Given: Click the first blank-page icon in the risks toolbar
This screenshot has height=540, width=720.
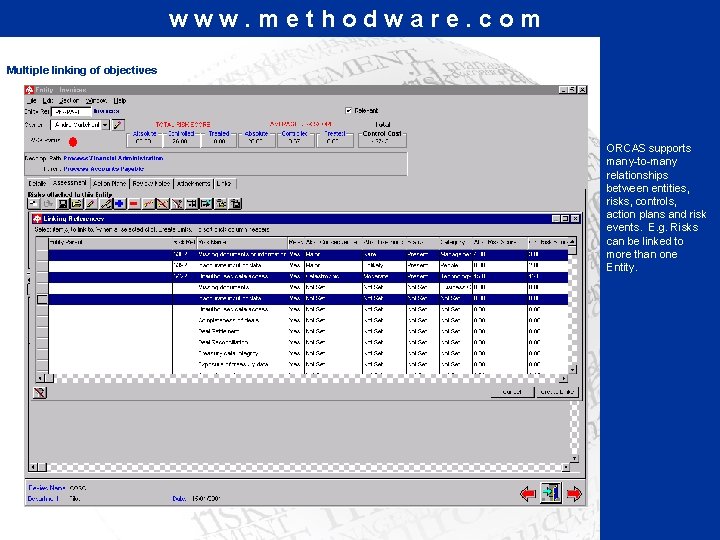Looking at the screenshot, I should [x=34, y=203].
